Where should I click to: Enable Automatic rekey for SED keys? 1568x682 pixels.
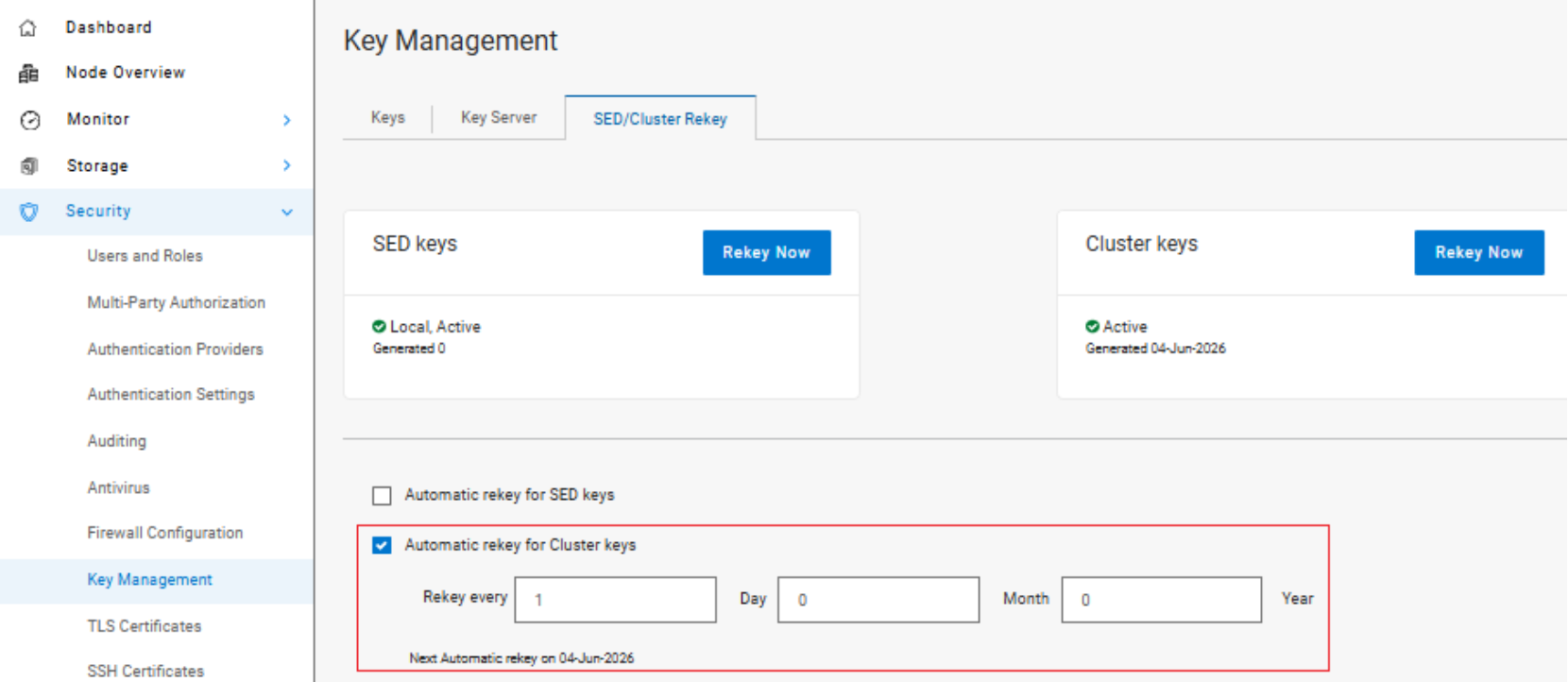pyautogui.click(x=382, y=495)
